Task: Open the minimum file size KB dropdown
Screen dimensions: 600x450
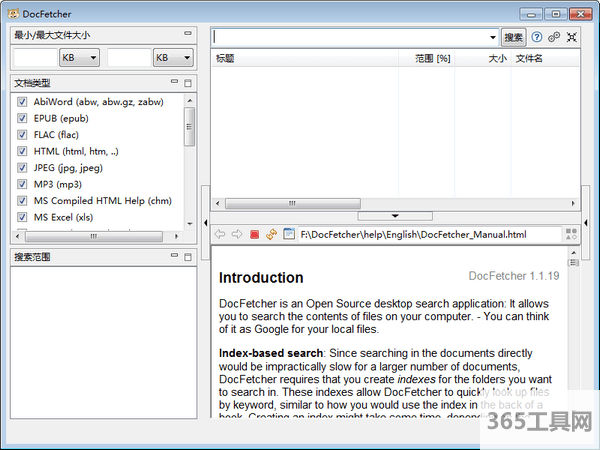Action: click(x=79, y=58)
